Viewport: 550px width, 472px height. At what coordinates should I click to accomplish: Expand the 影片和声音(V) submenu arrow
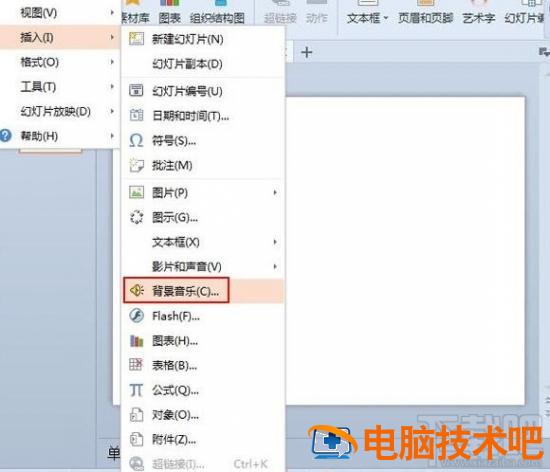(x=275, y=267)
